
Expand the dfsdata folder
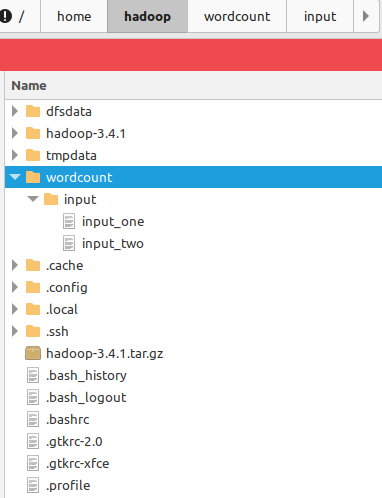click(14, 111)
